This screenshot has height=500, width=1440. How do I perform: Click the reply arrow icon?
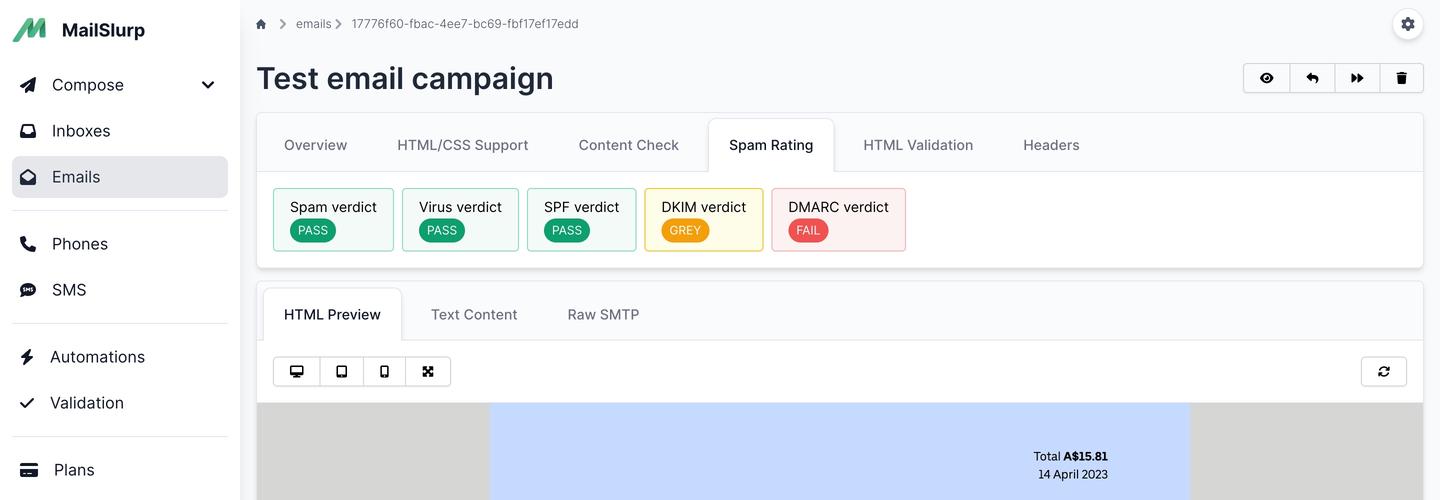tap(1312, 78)
